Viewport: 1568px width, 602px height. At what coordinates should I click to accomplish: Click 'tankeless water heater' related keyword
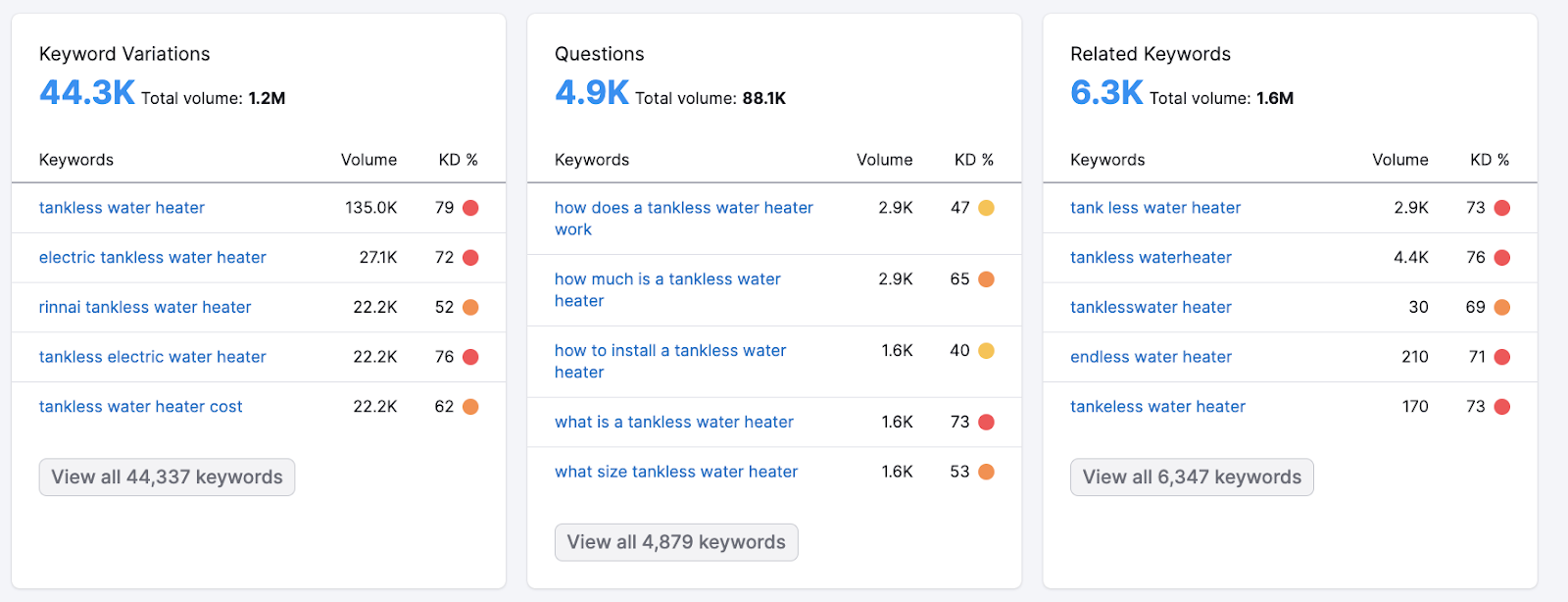point(1157,407)
